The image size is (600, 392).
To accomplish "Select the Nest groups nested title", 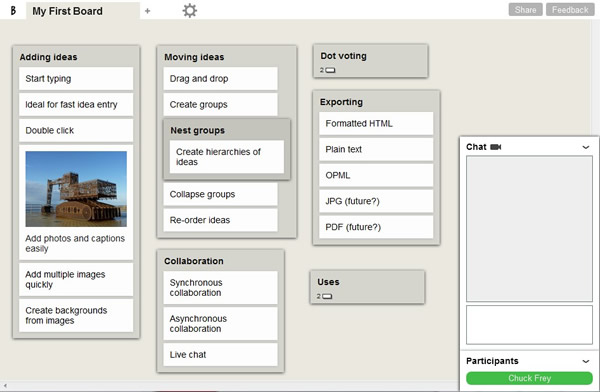I will coord(198,131).
